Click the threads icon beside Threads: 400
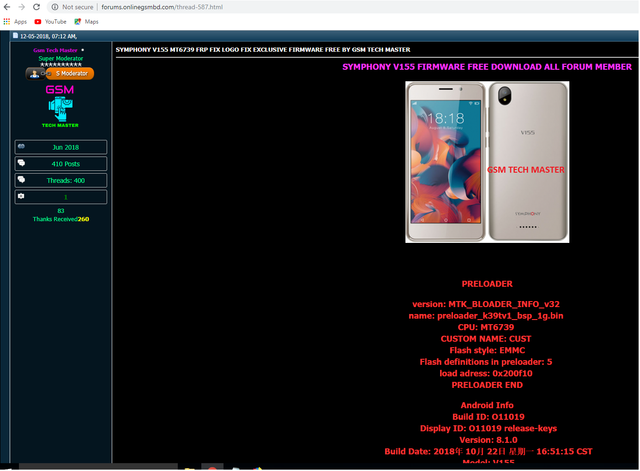 click(x=21, y=180)
